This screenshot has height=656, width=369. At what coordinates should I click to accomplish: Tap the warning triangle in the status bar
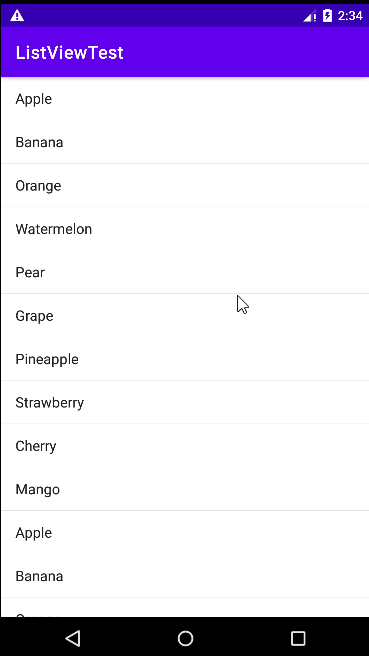(x=17, y=15)
